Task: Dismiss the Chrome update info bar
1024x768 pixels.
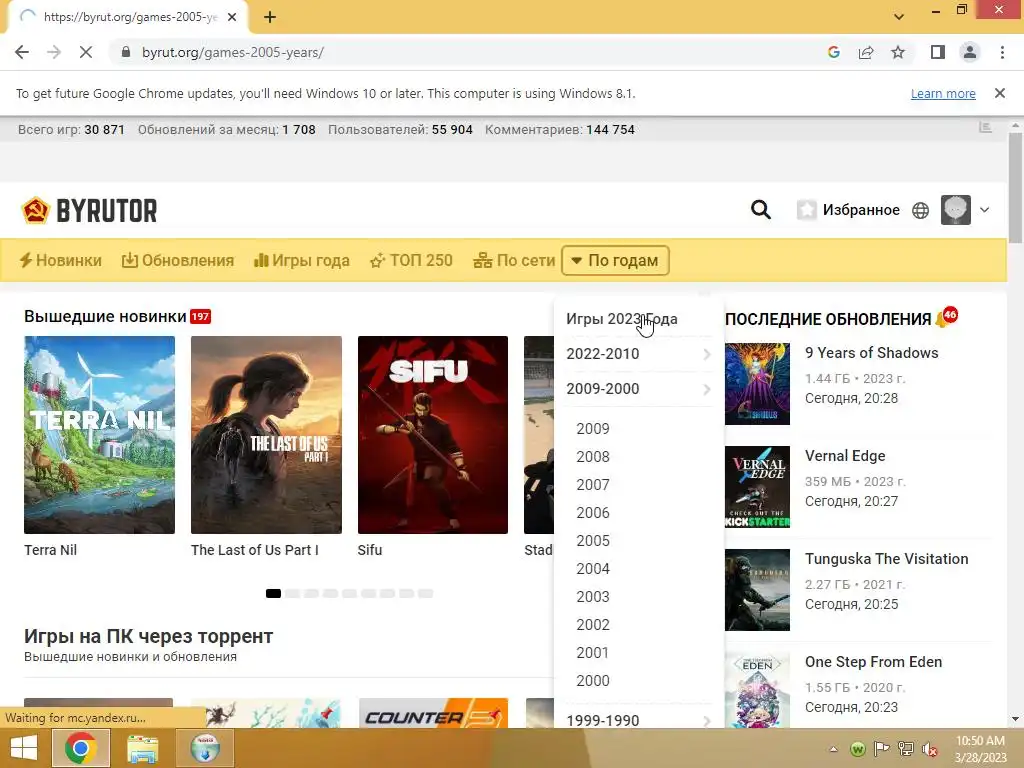Action: [1000, 93]
